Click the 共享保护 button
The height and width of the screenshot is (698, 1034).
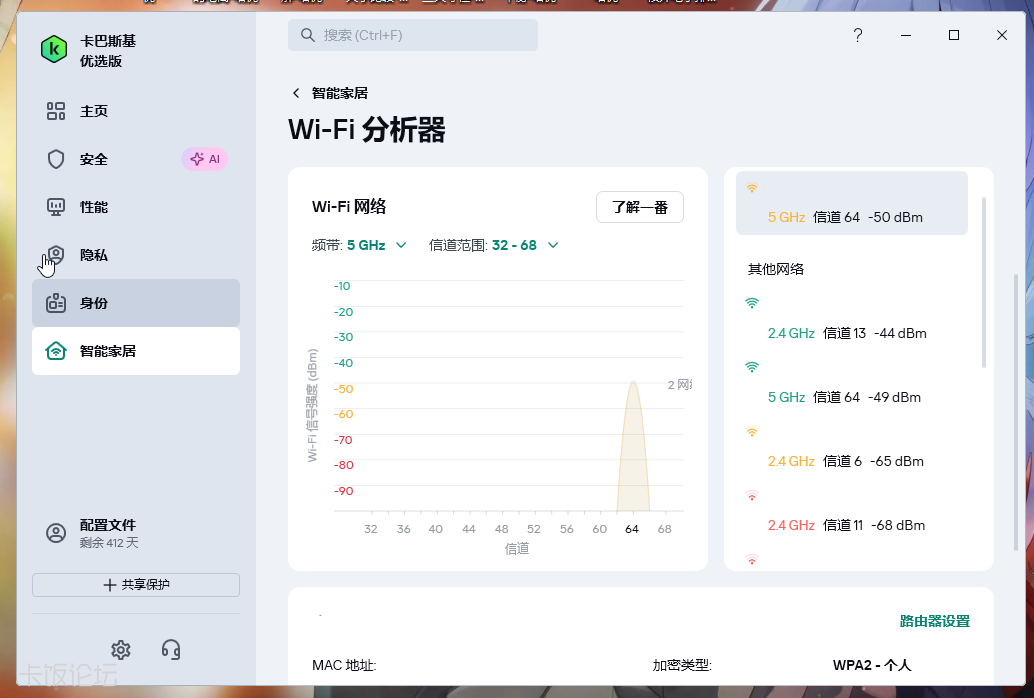136,585
